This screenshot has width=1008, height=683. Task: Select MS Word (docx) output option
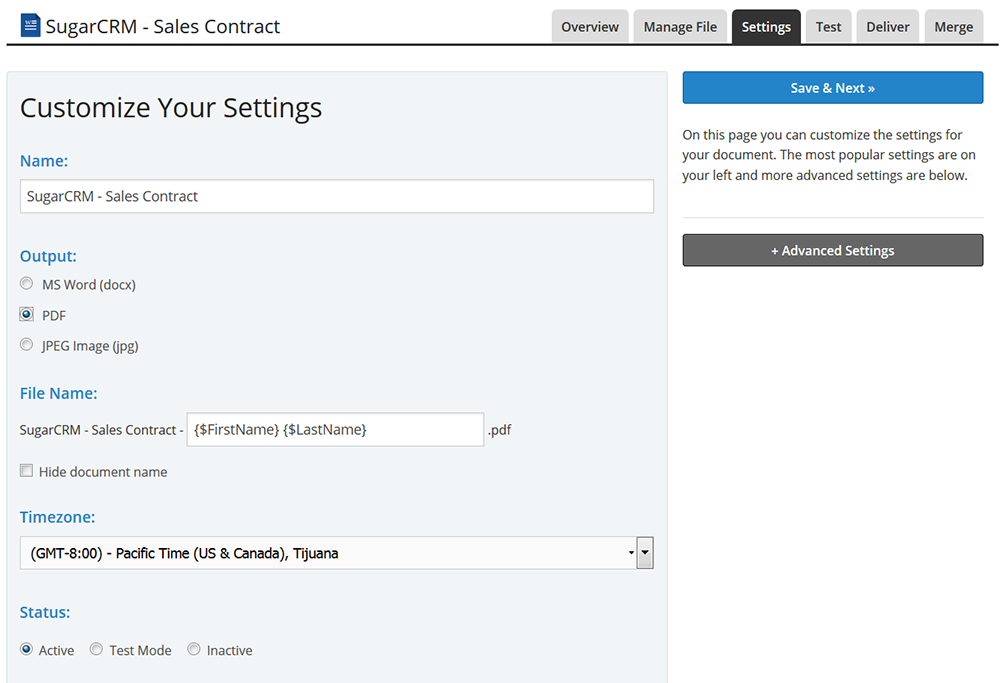pos(27,284)
